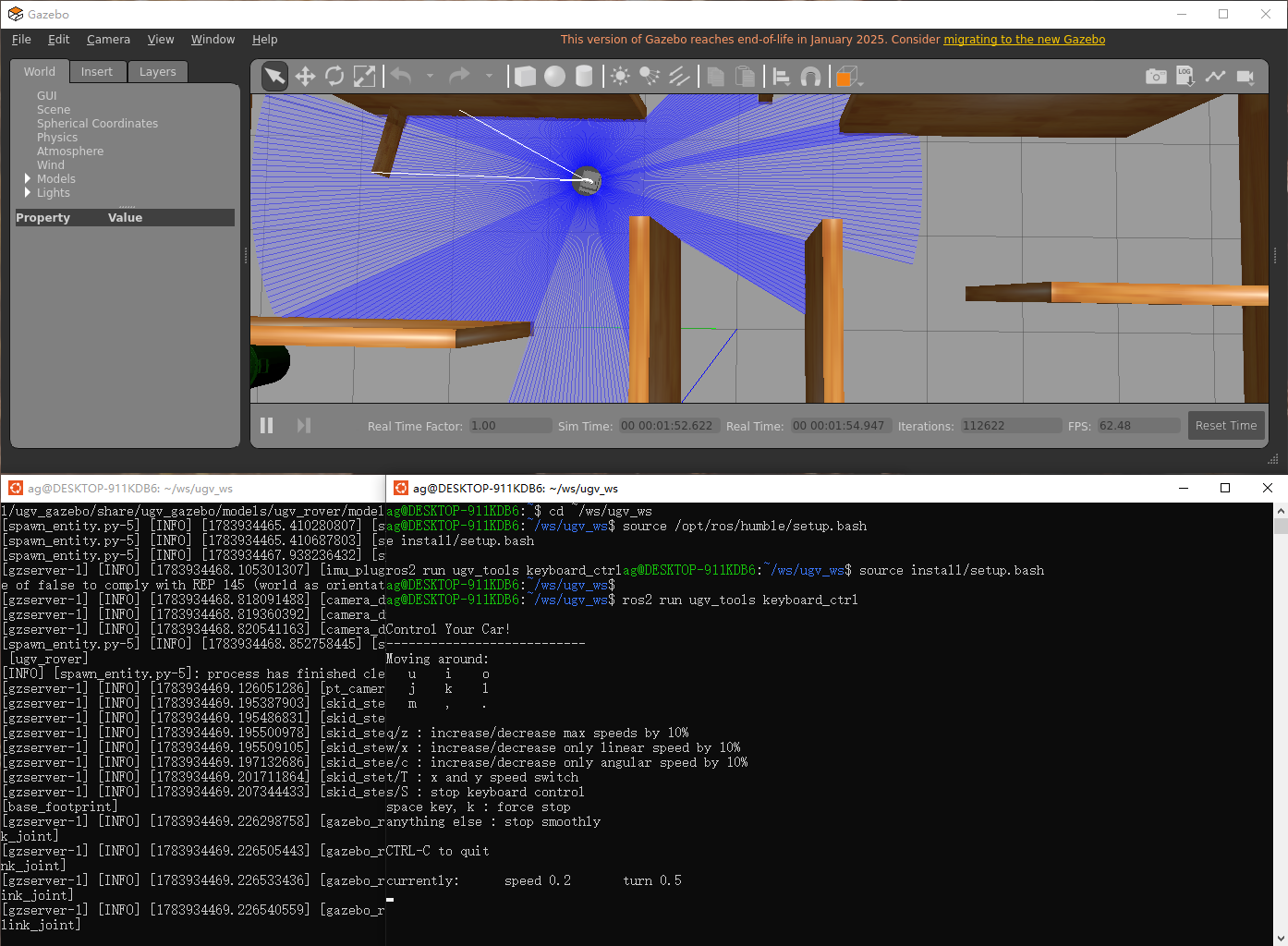Activate the scale mode tool
Image resolution: width=1288 pixels, height=946 pixels.
[365, 77]
